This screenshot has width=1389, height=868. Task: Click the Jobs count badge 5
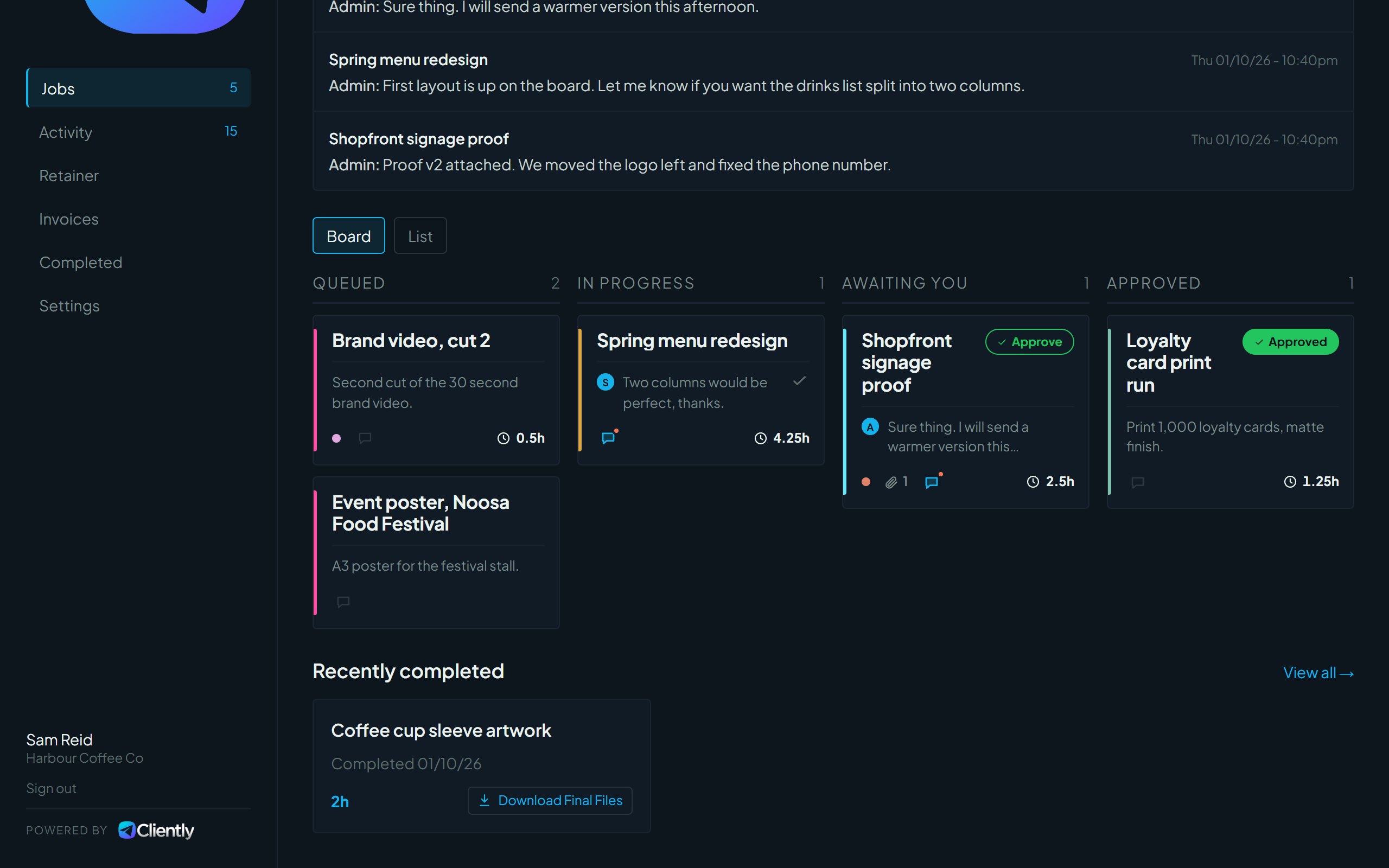pos(234,88)
